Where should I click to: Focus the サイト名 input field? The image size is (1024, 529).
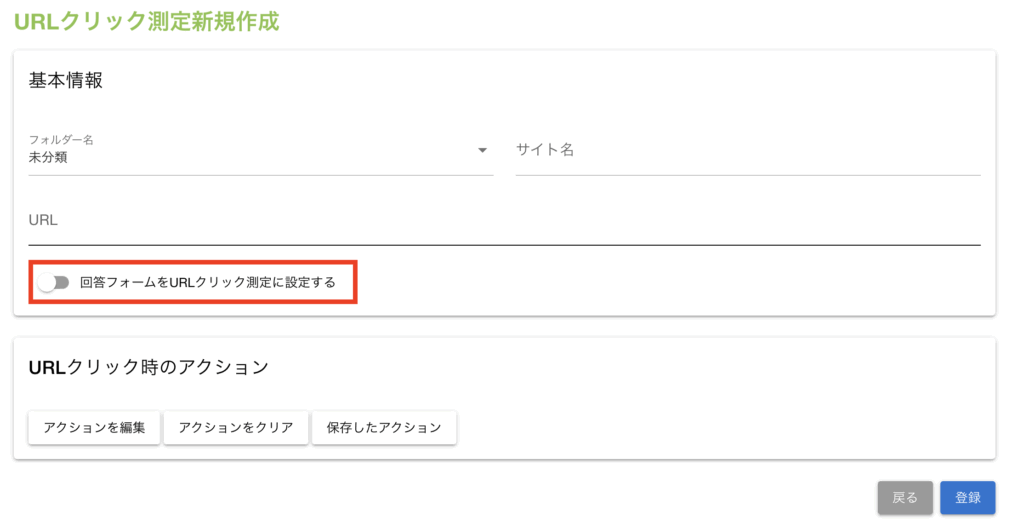click(x=747, y=150)
